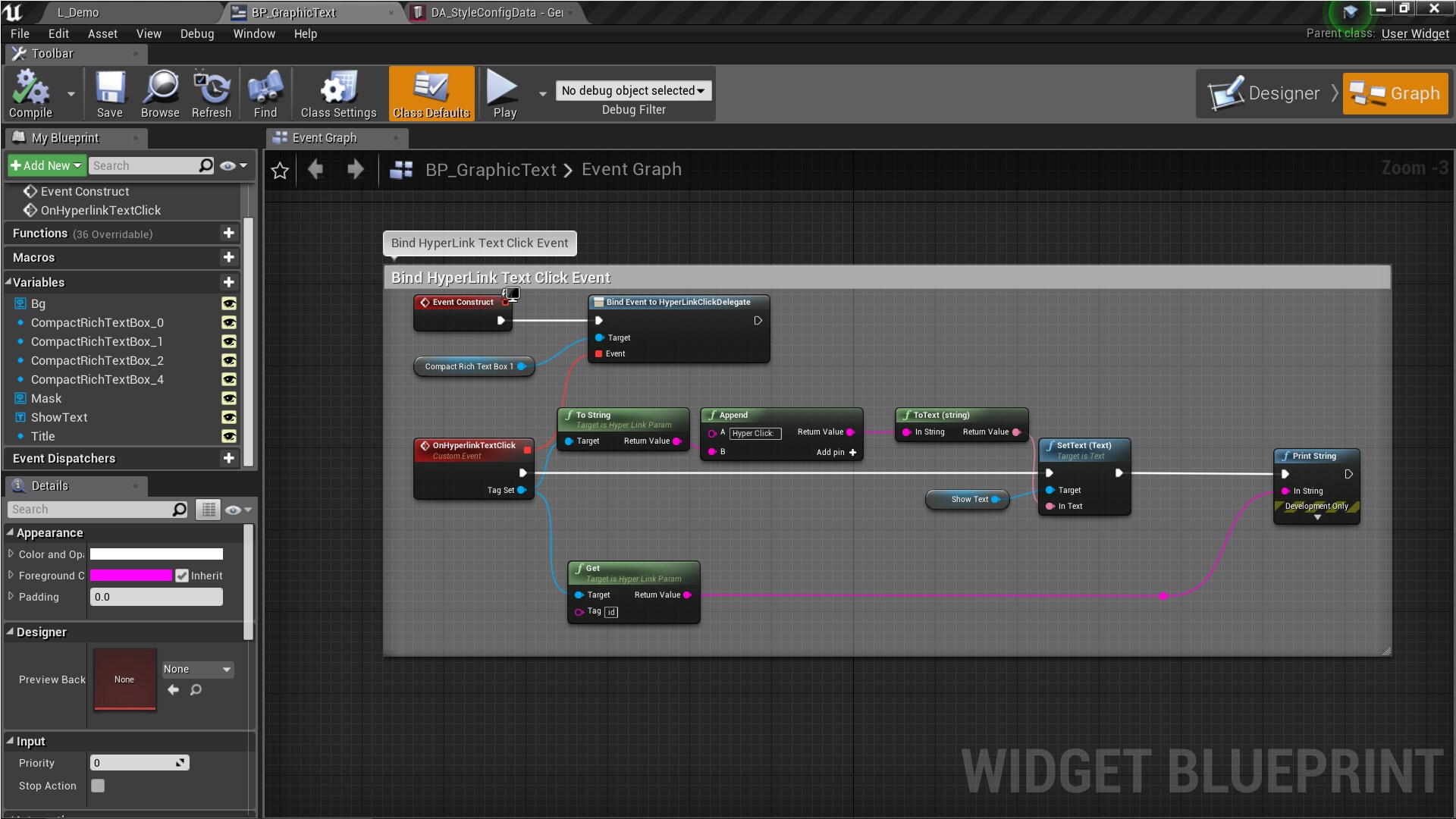This screenshot has height=819, width=1456.
Task: Click the pink Foreground Color swatch
Action: (130, 576)
